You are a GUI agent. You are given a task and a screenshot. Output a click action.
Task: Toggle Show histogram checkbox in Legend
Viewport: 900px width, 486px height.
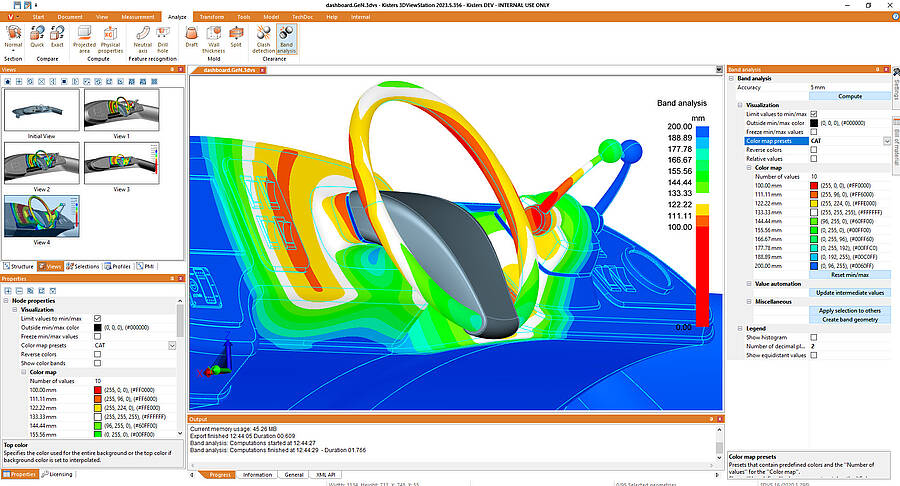[x=813, y=337]
